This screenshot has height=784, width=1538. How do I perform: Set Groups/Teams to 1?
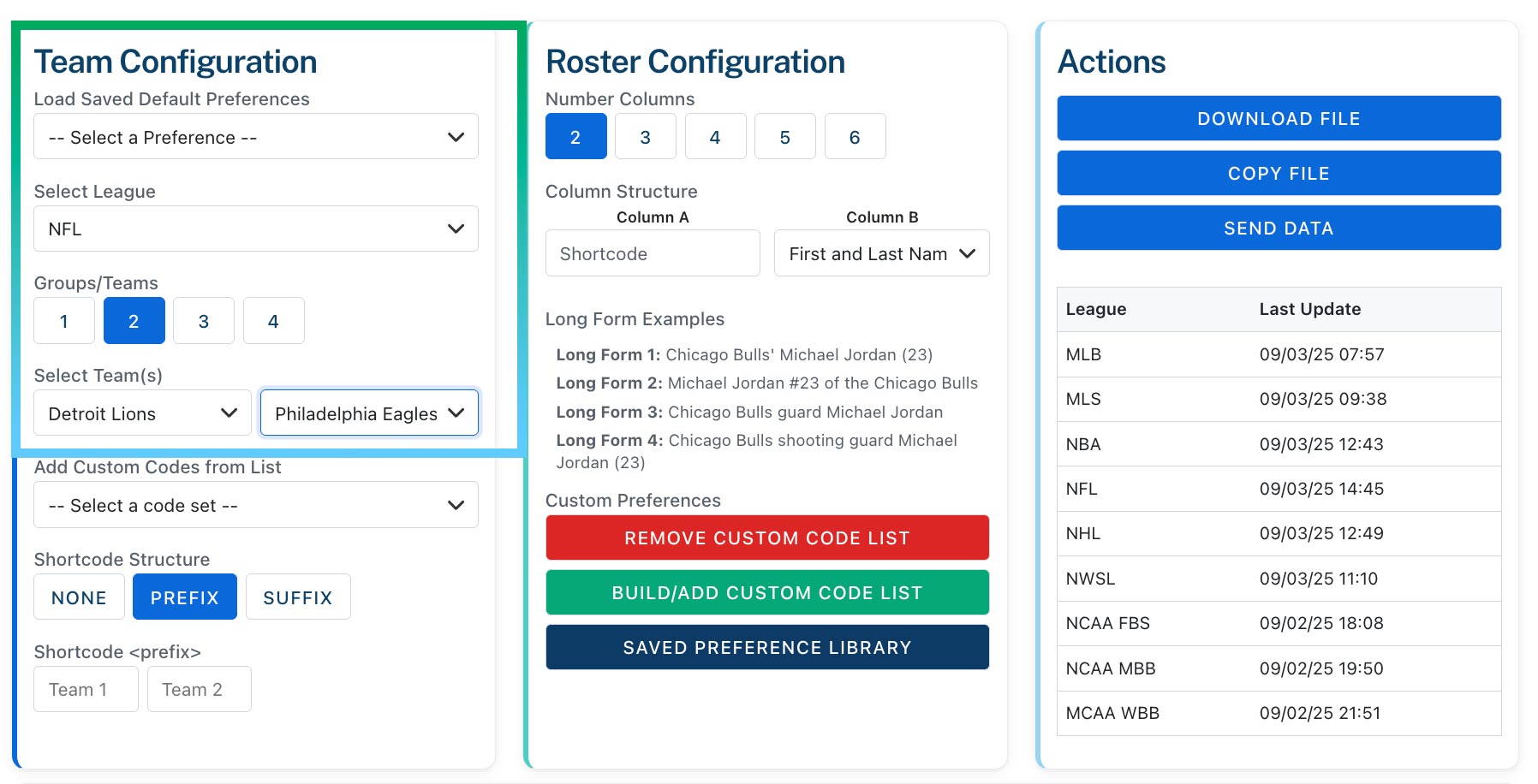(x=64, y=321)
